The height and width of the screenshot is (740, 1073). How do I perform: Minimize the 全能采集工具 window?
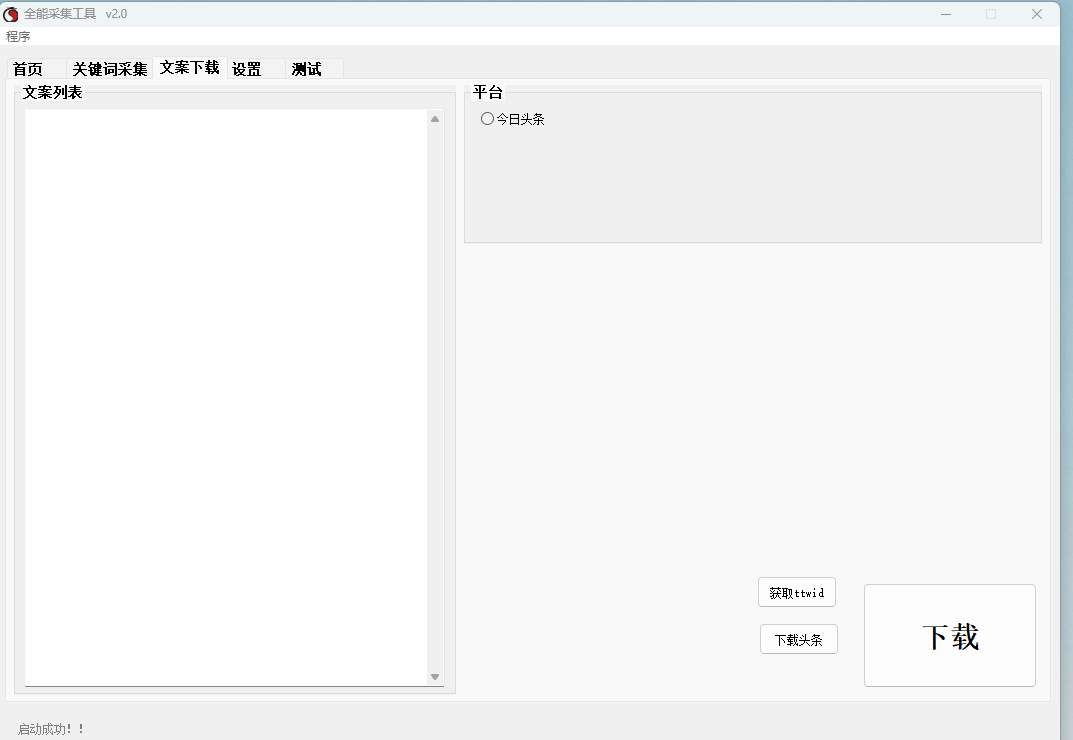pyautogui.click(x=945, y=14)
